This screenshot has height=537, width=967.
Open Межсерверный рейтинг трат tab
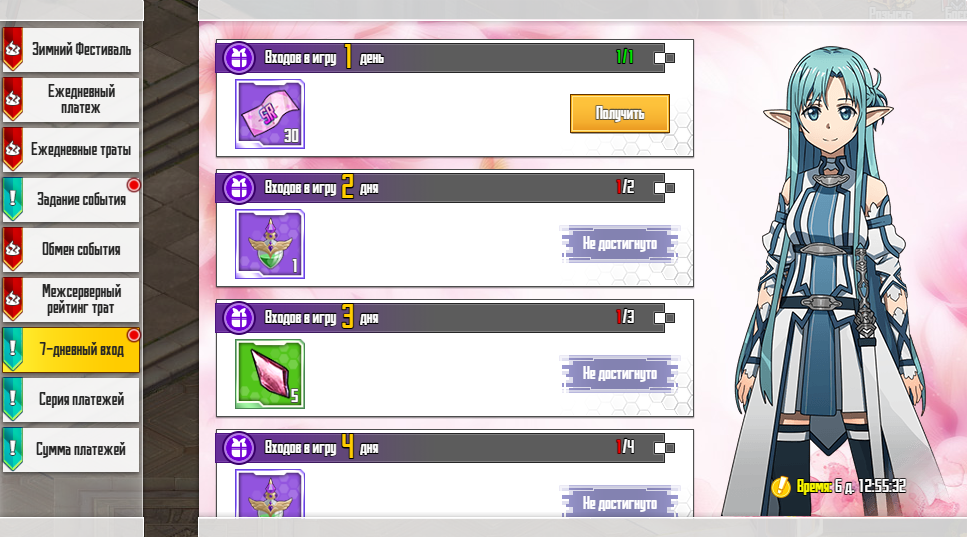(71, 299)
